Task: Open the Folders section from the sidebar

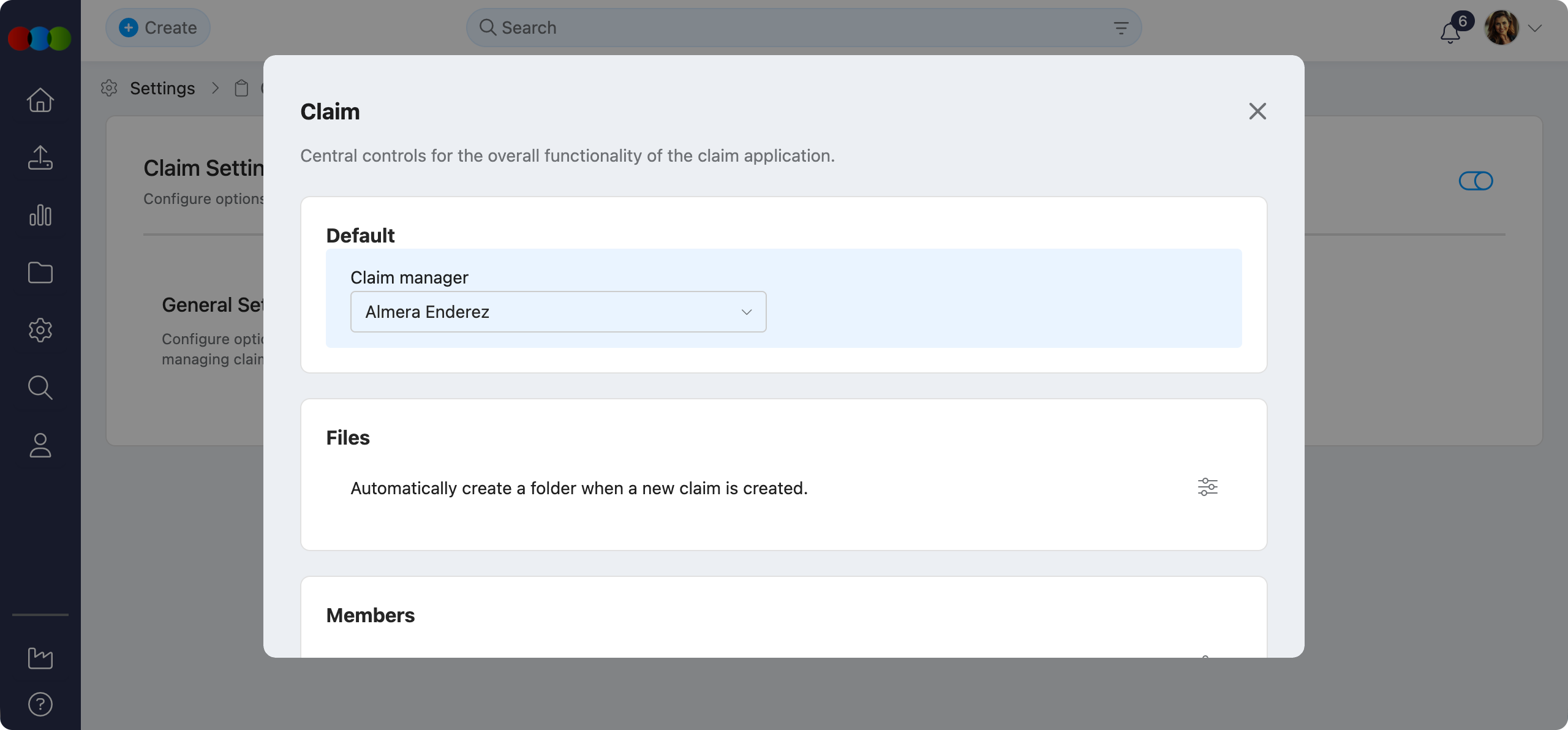Action: (39, 273)
